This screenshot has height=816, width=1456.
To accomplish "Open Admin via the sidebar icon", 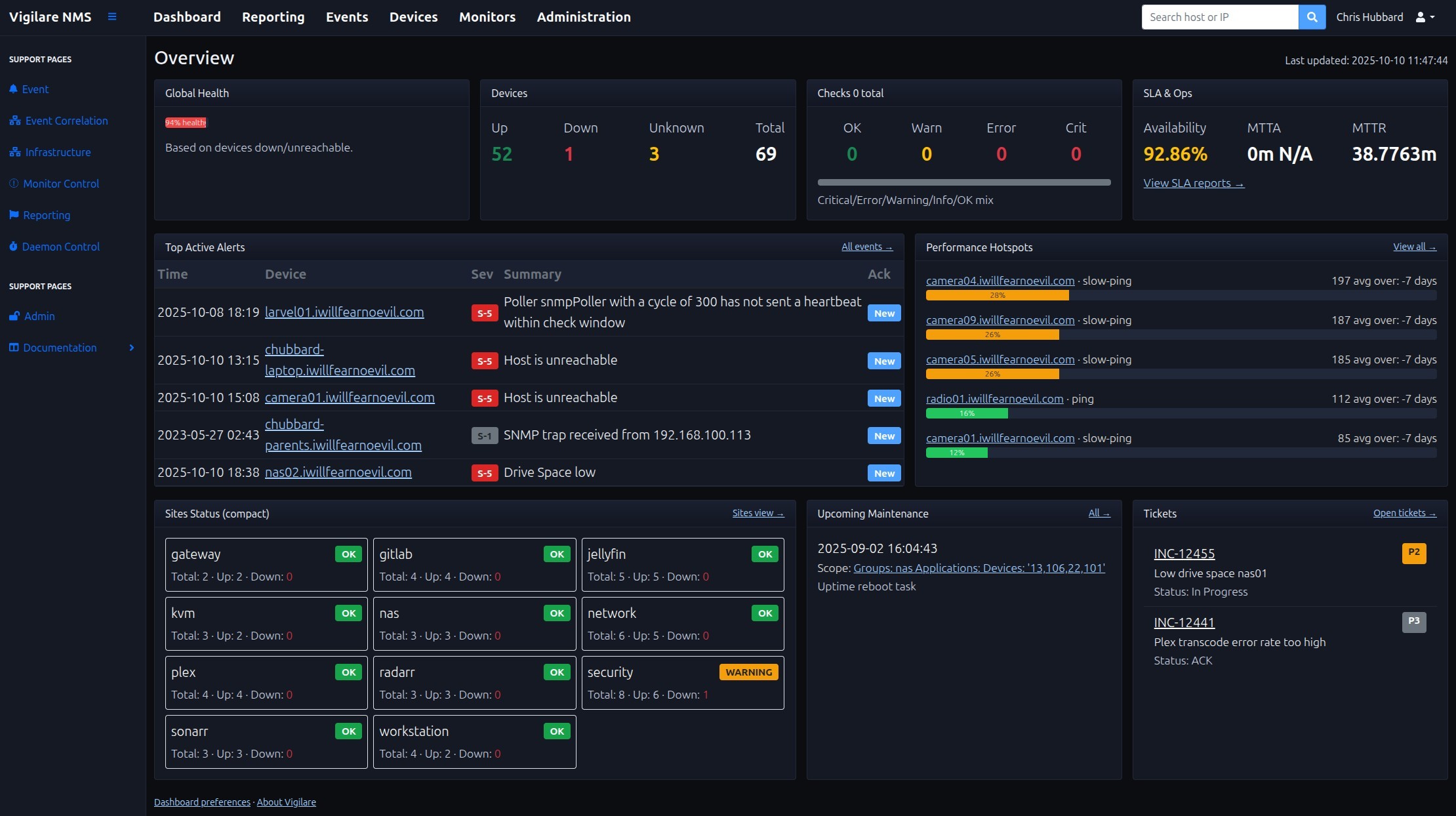I will click(x=14, y=316).
